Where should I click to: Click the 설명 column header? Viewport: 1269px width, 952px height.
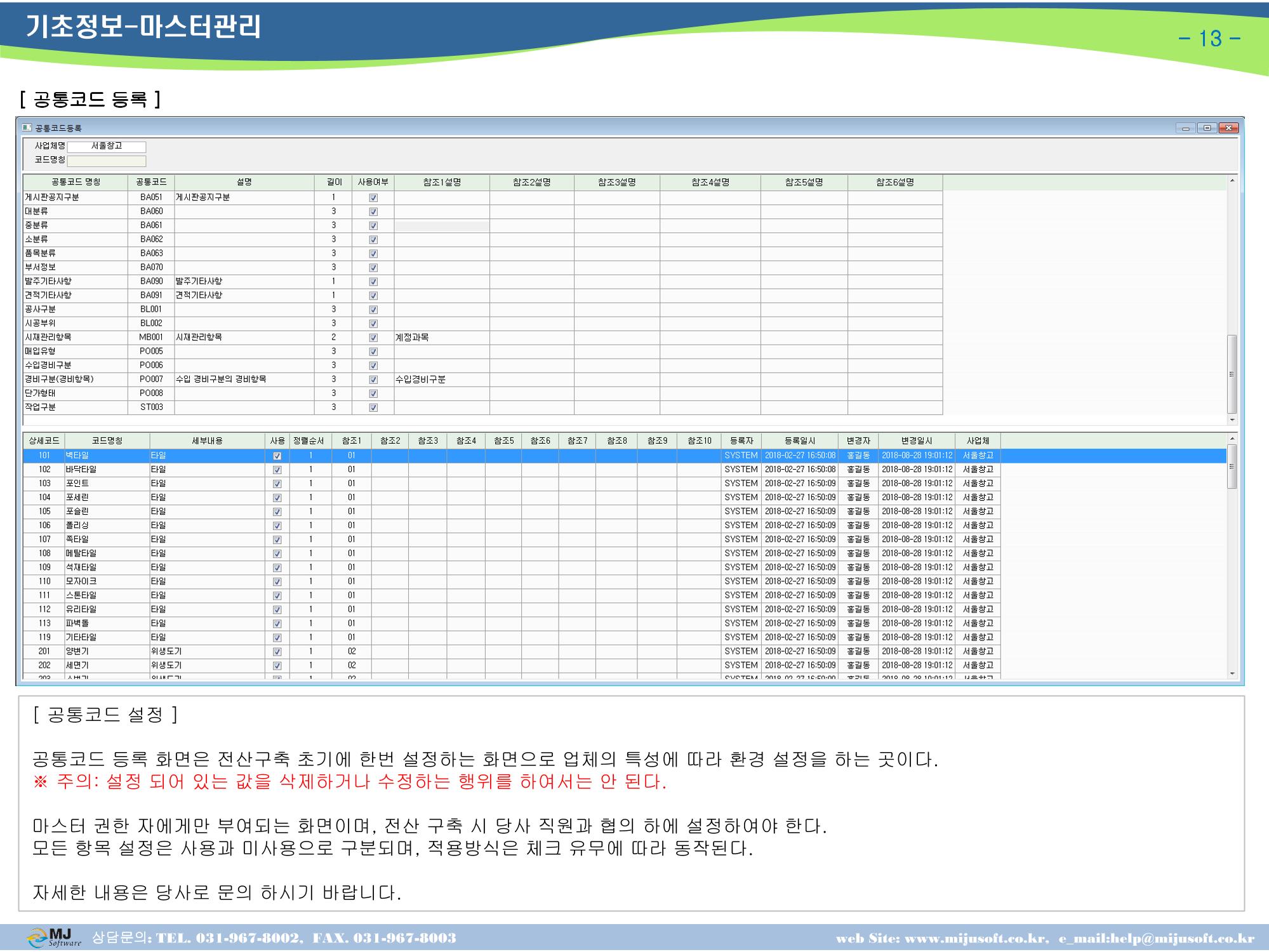click(244, 183)
